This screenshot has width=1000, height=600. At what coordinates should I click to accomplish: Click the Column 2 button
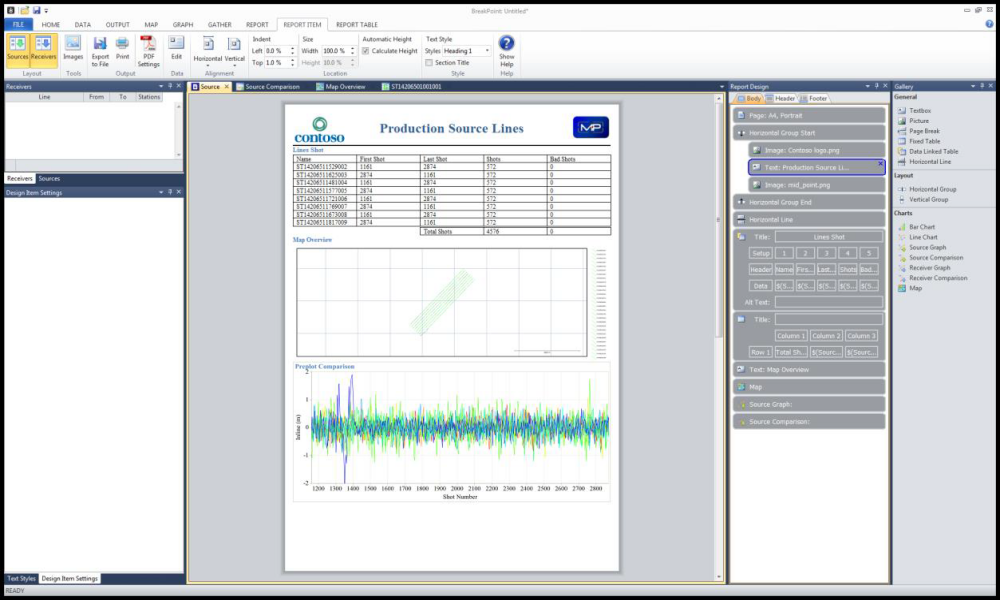(x=826, y=336)
